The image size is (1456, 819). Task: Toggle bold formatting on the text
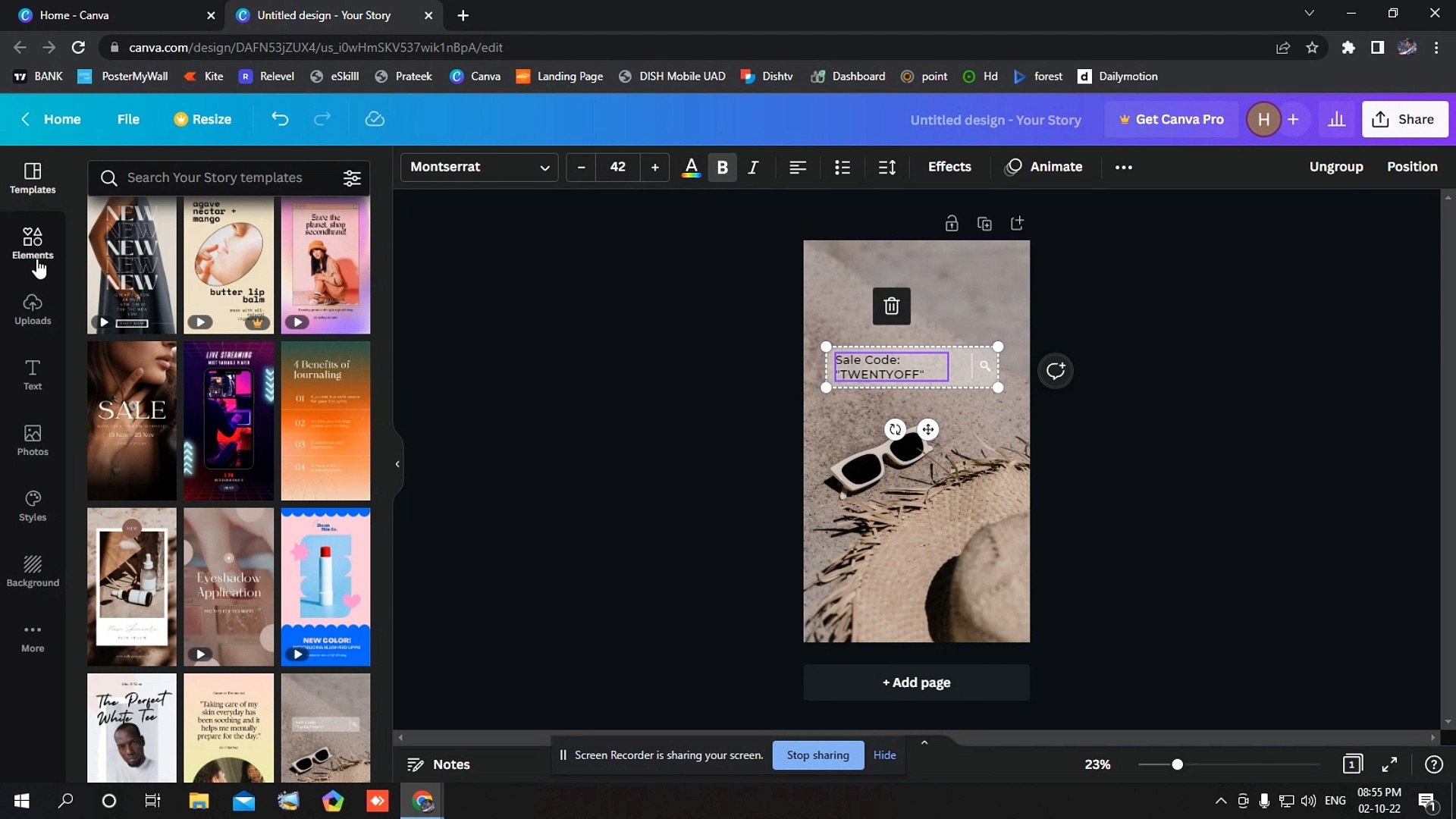[722, 167]
